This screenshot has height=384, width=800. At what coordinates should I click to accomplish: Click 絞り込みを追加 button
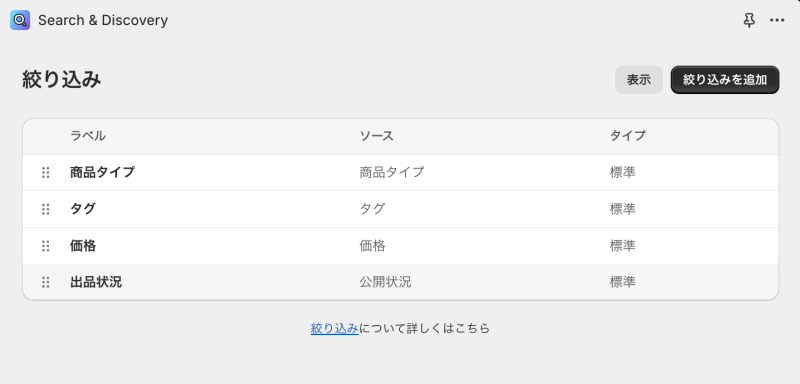(x=725, y=80)
